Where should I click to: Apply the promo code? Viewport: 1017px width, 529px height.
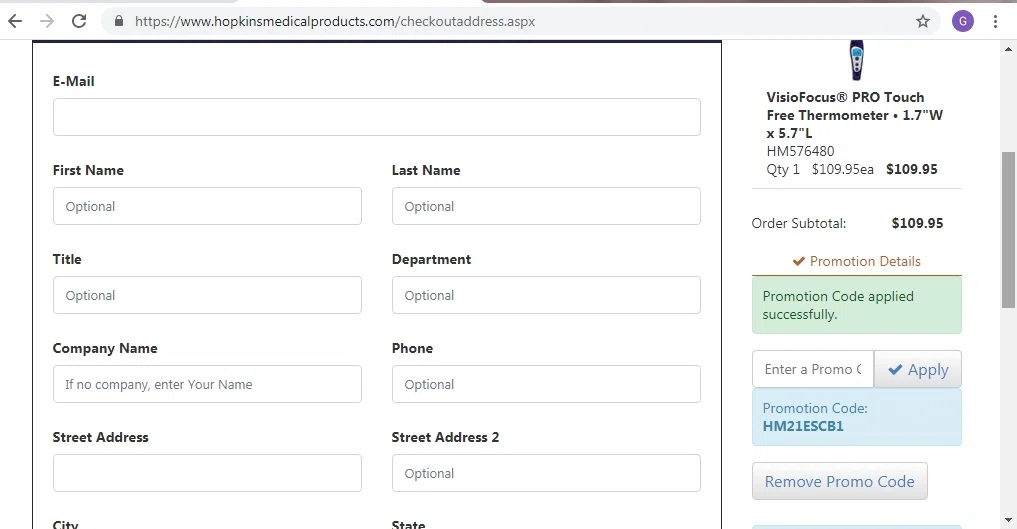918,369
